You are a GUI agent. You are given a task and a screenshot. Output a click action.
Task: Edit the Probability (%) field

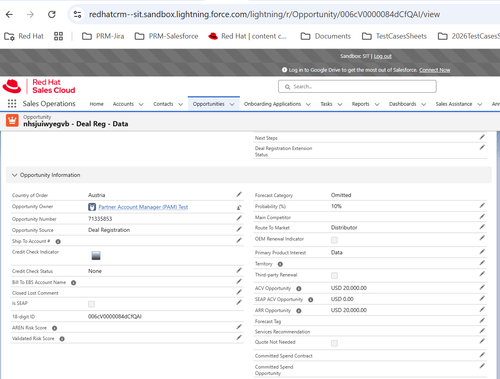[x=482, y=205]
